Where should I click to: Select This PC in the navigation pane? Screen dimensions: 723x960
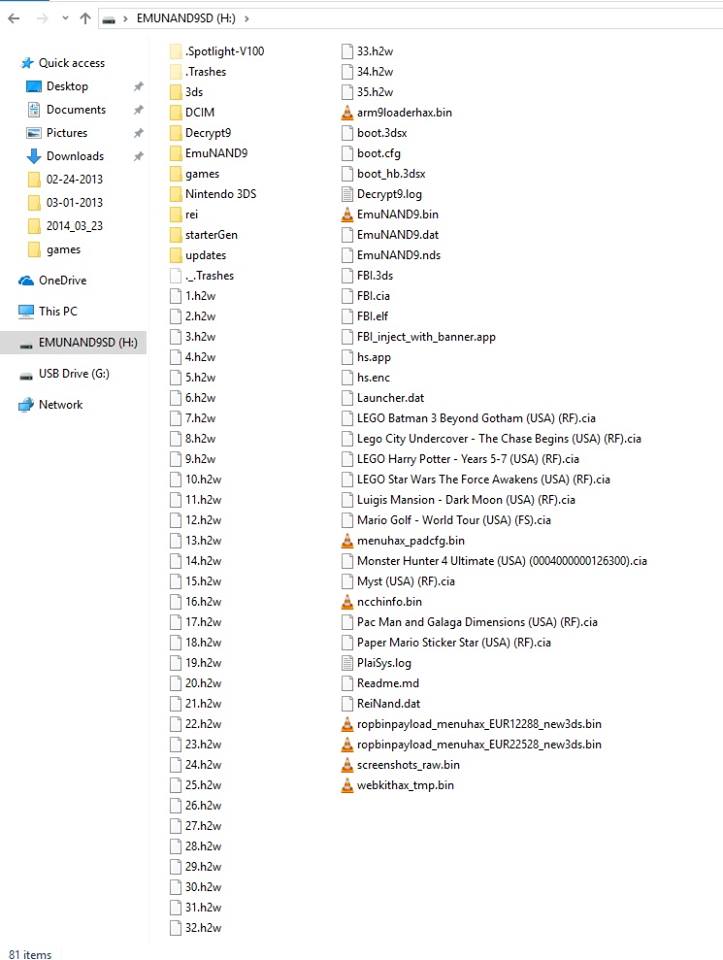(x=58, y=311)
